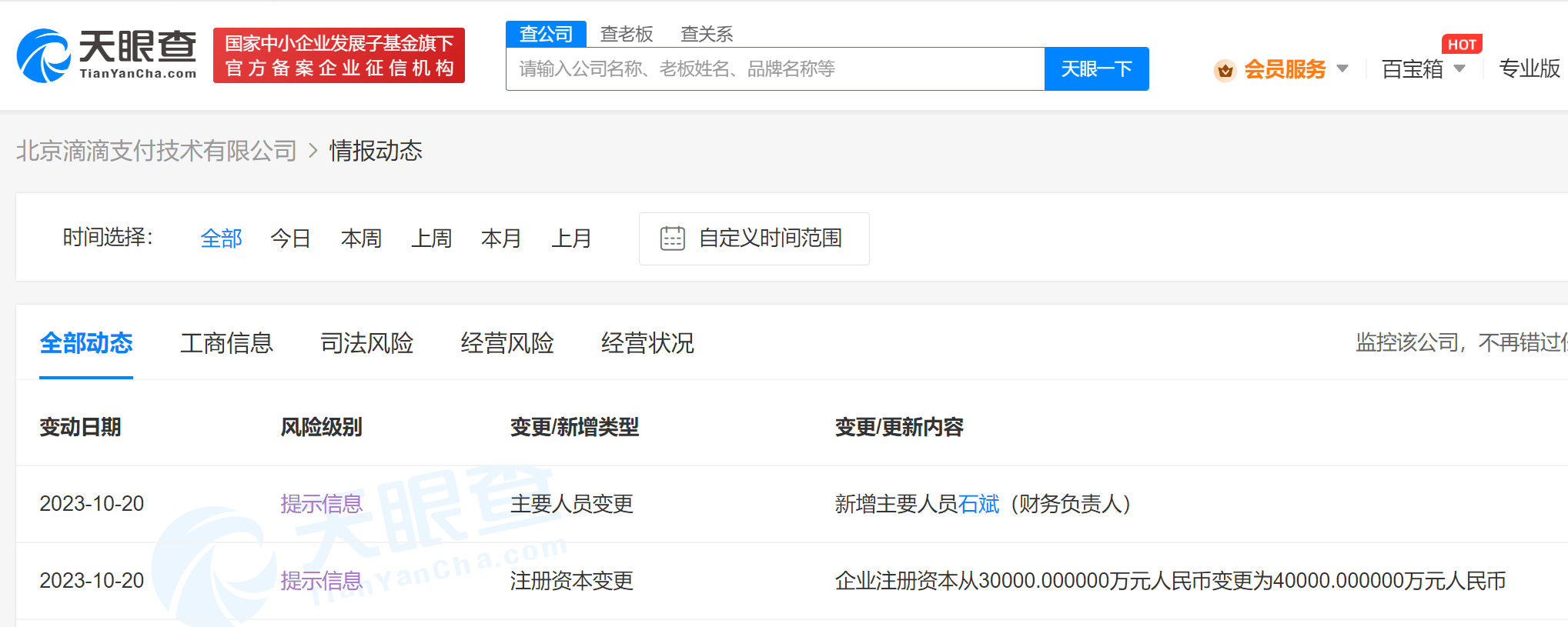
Task: Open the 工商信息 tab
Action: (x=226, y=343)
